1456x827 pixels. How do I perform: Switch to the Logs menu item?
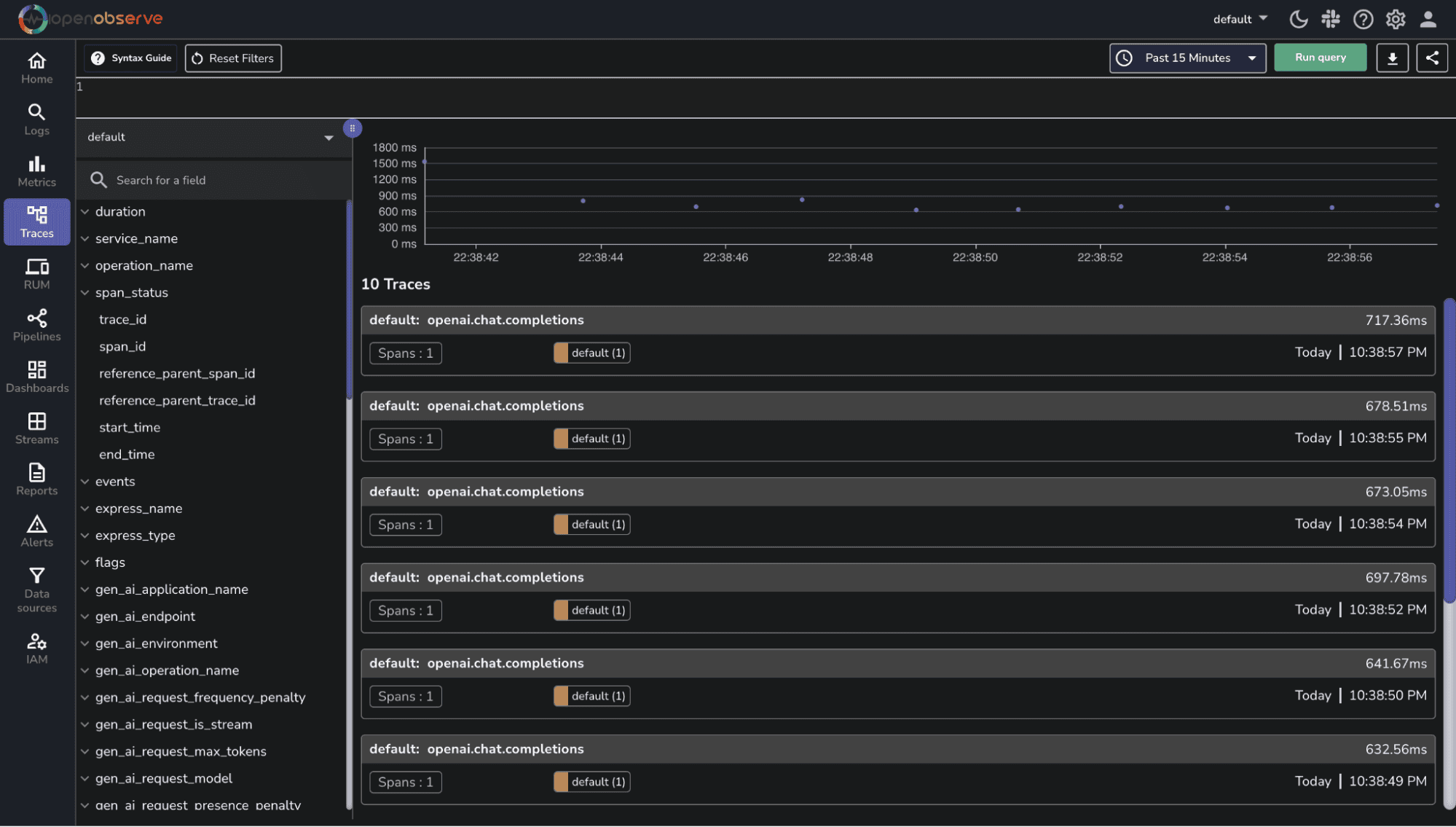pos(36,119)
